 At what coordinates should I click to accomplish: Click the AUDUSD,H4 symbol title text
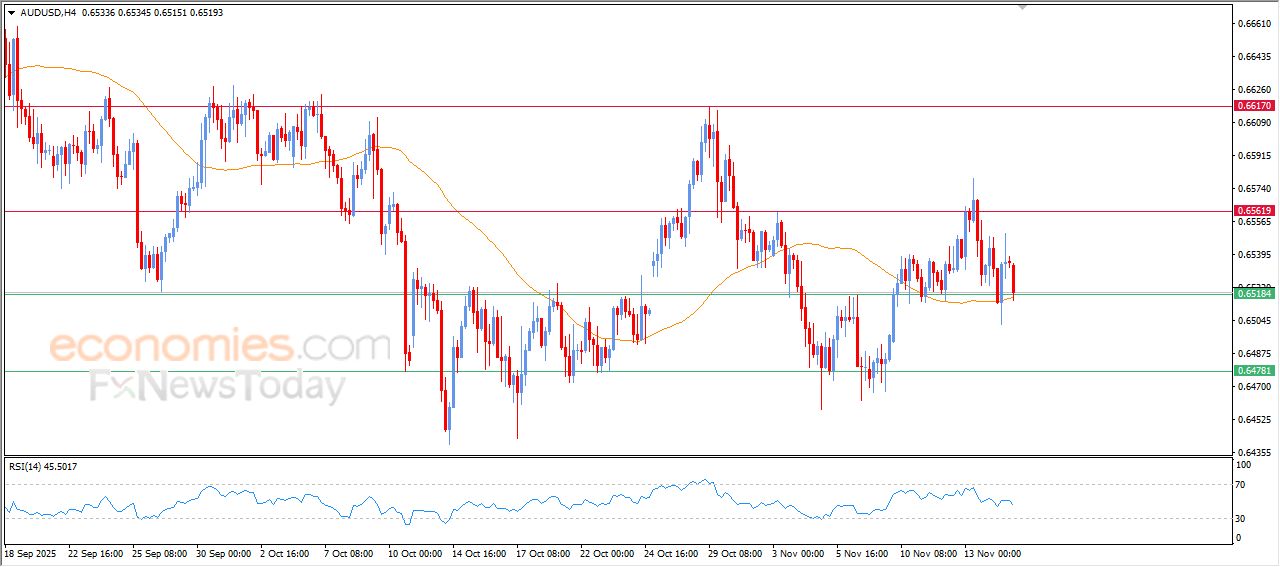[49, 13]
